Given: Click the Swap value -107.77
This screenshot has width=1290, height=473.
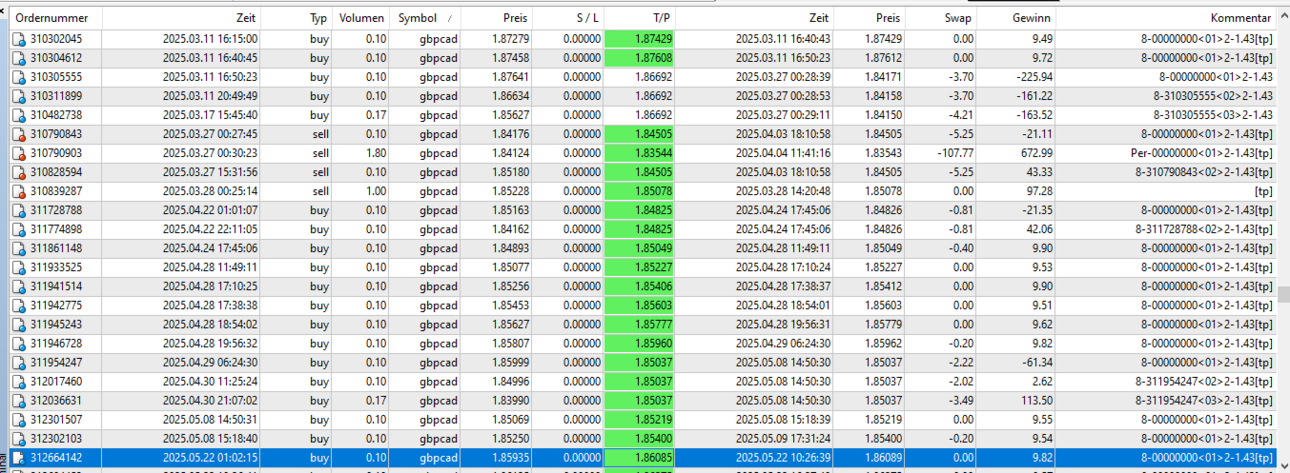Looking at the screenshot, I should [x=953, y=153].
